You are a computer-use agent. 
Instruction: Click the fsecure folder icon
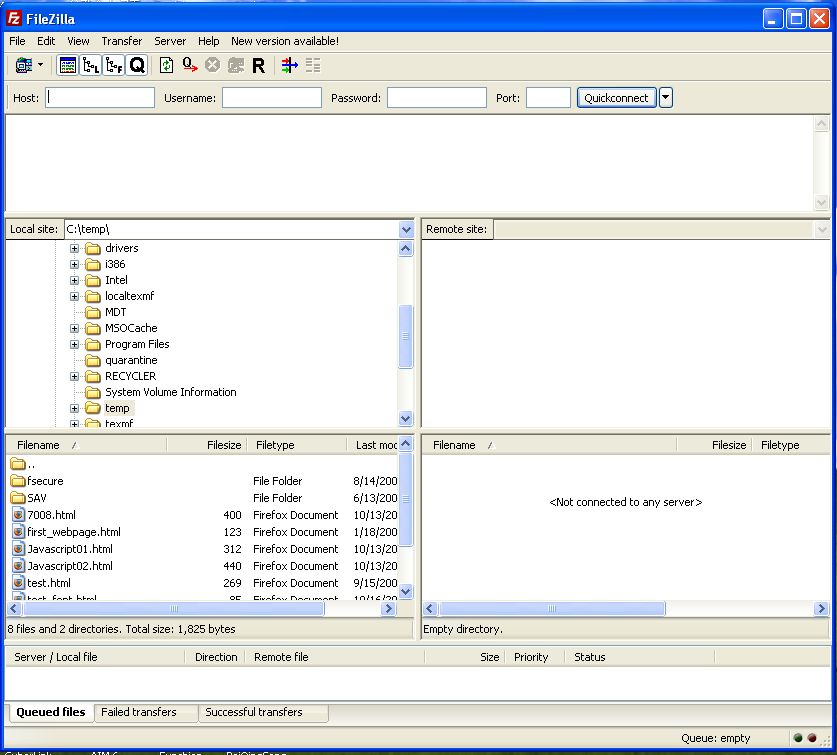pyautogui.click(x=18, y=481)
